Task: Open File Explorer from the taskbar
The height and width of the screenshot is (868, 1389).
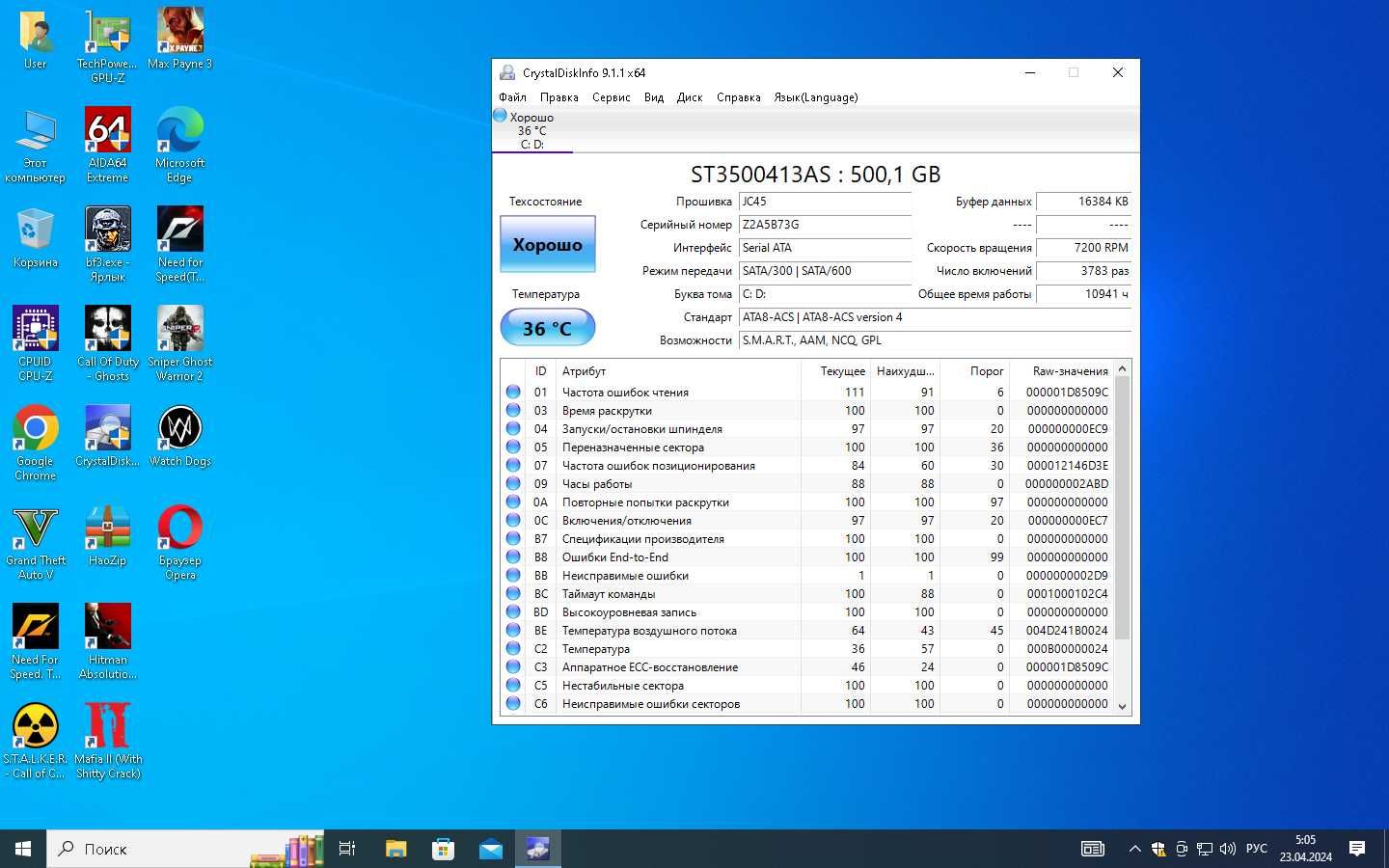Action: [396, 849]
